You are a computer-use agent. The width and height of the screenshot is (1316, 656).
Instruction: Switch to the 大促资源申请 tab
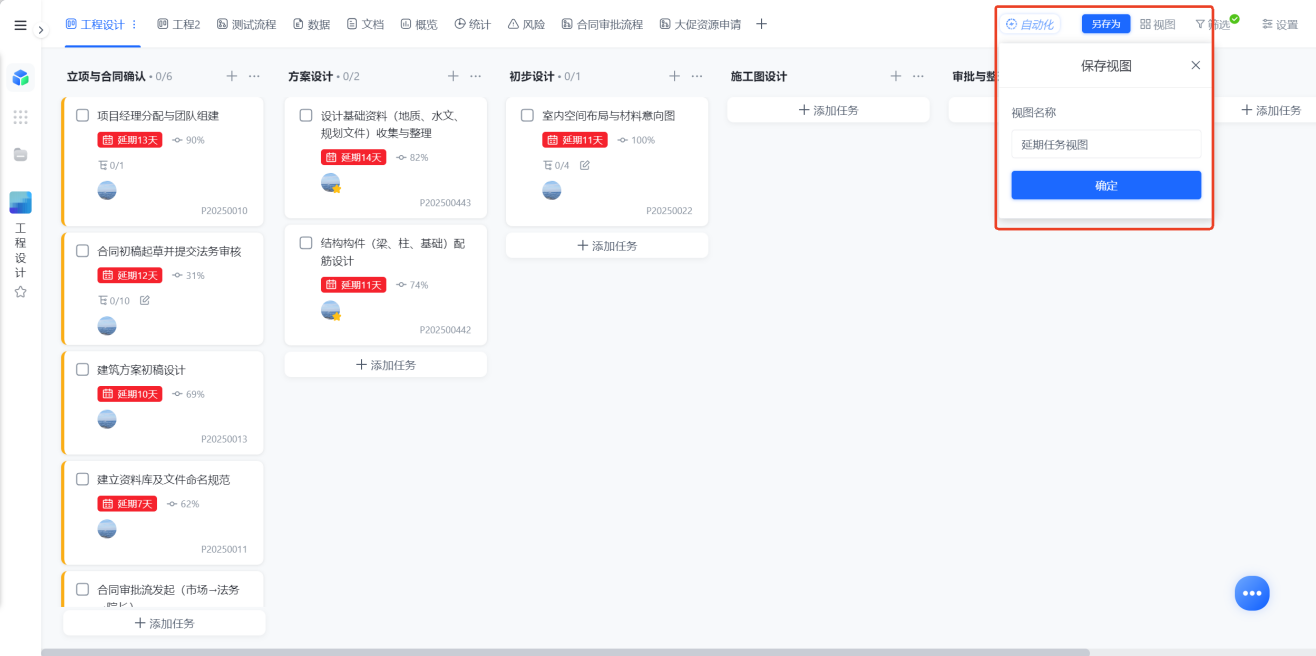click(700, 24)
